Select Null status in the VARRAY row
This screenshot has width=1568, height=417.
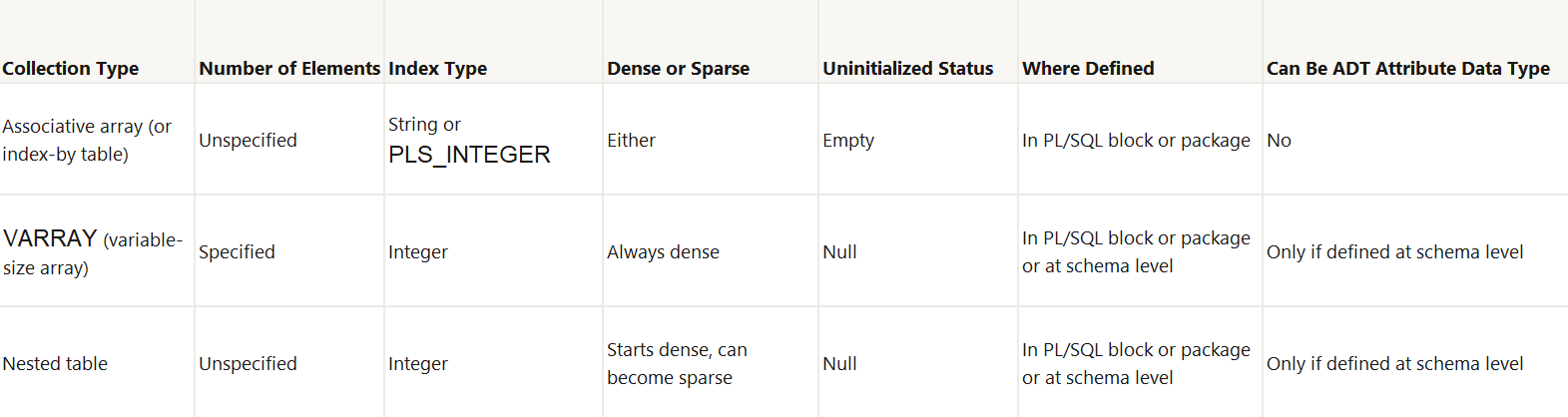(839, 252)
